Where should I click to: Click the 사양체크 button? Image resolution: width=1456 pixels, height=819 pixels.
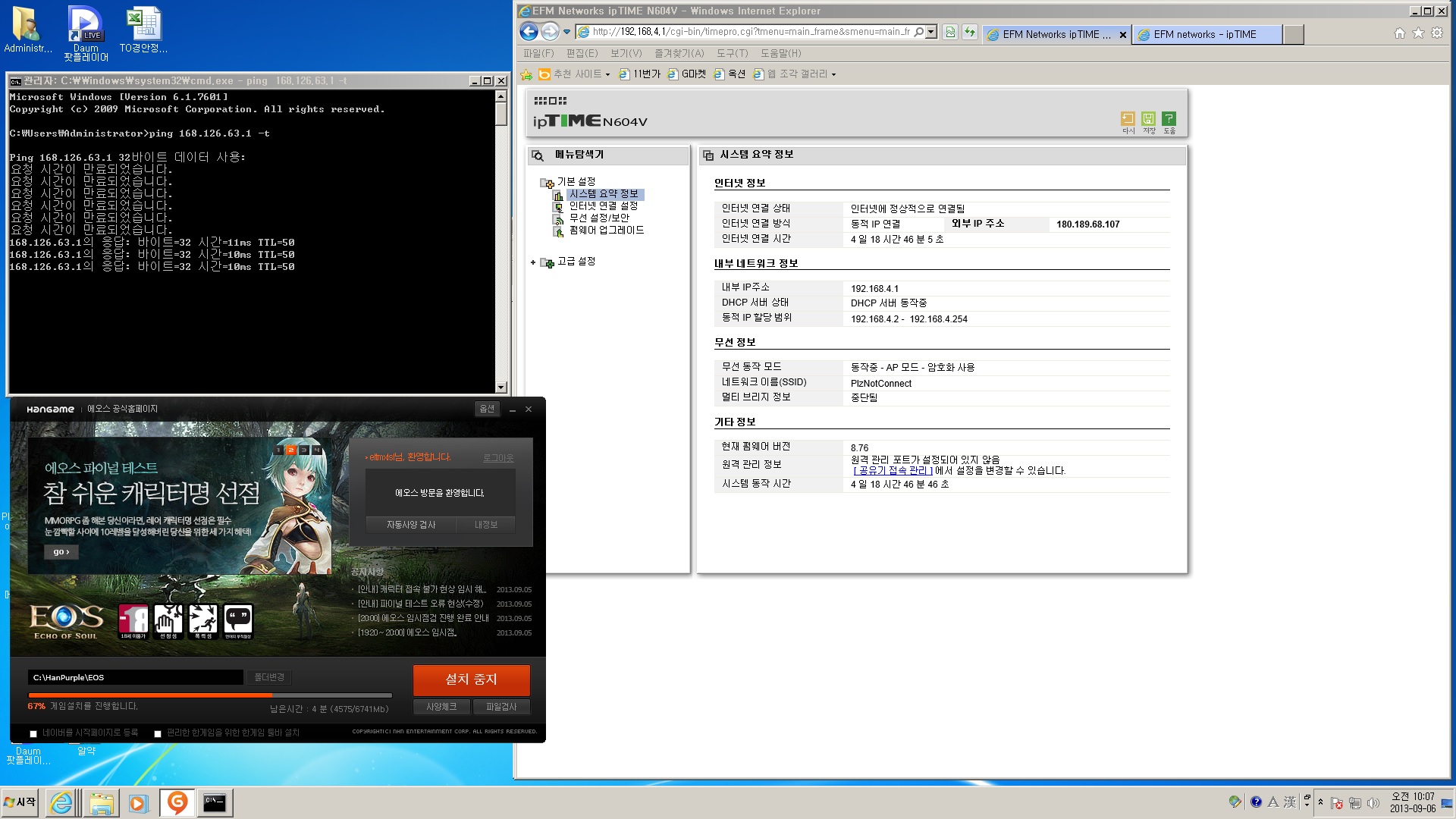[441, 707]
